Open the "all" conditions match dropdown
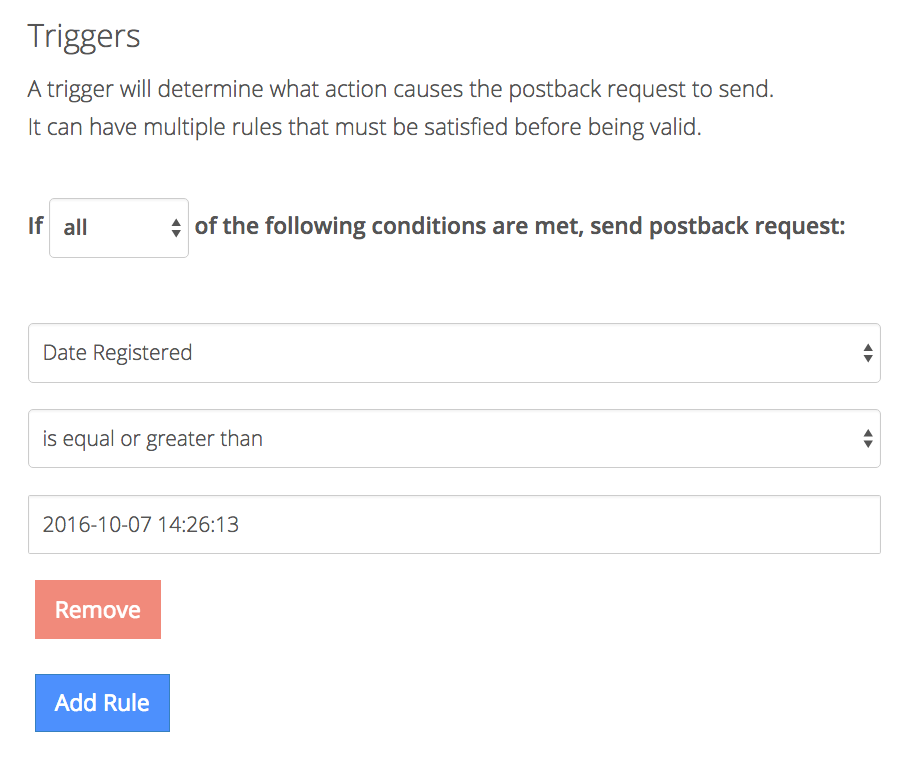Screen dimensions: 910x761 [118, 228]
